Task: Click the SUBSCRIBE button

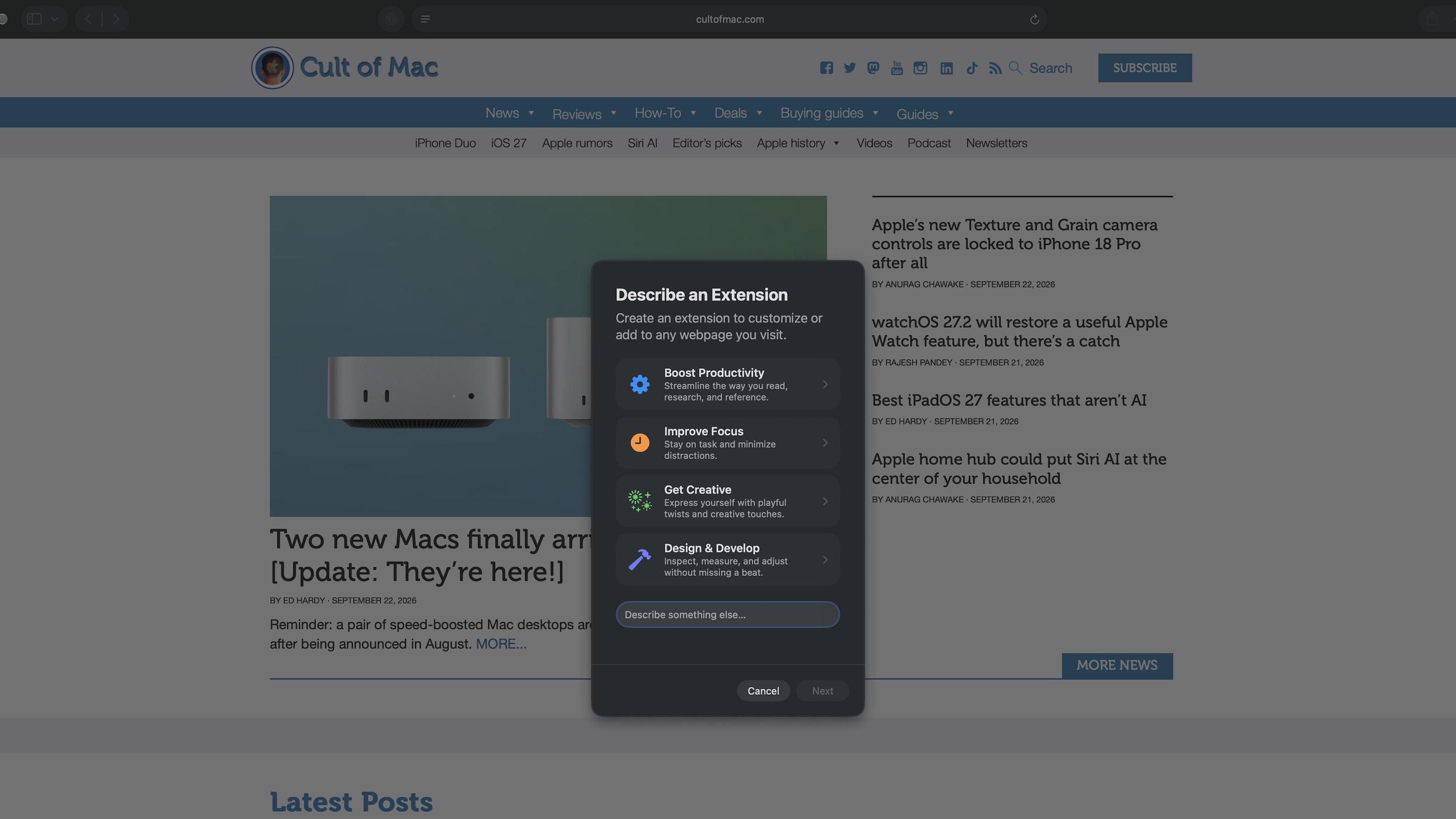Action: point(1145,68)
